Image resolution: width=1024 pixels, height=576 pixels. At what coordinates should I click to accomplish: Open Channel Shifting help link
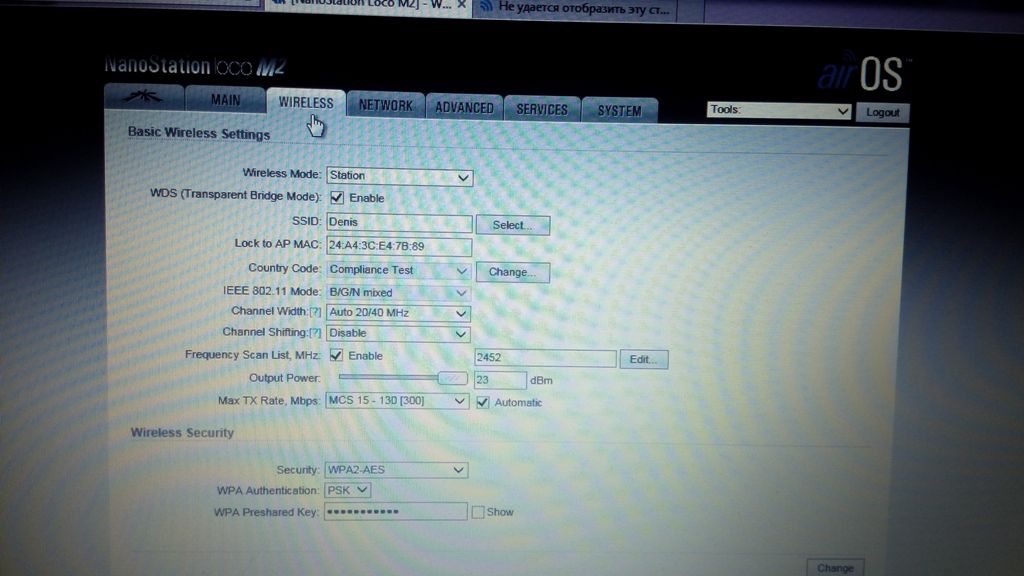pos(315,332)
